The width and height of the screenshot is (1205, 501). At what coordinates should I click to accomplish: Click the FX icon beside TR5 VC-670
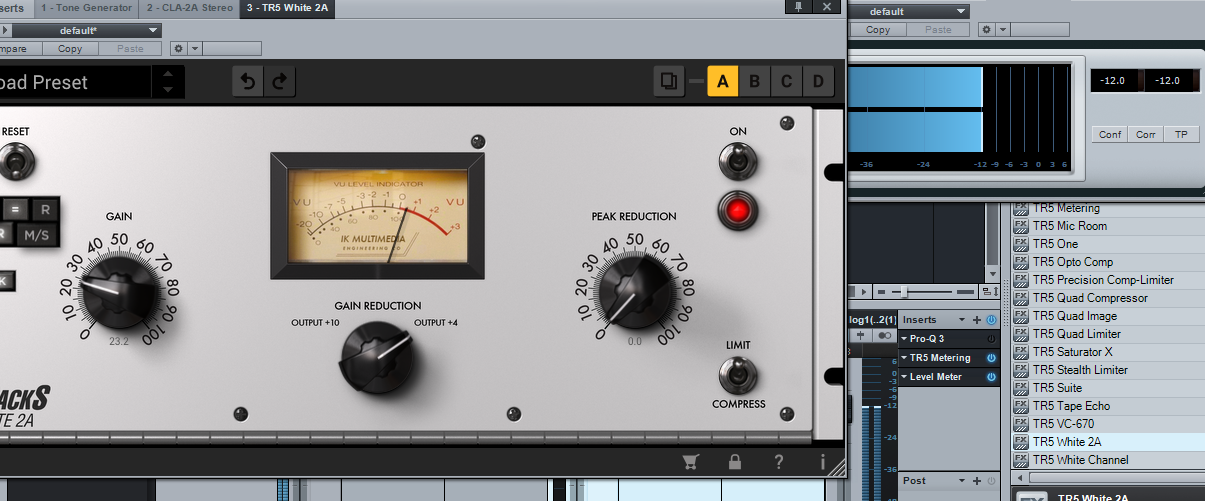(1021, 424)
